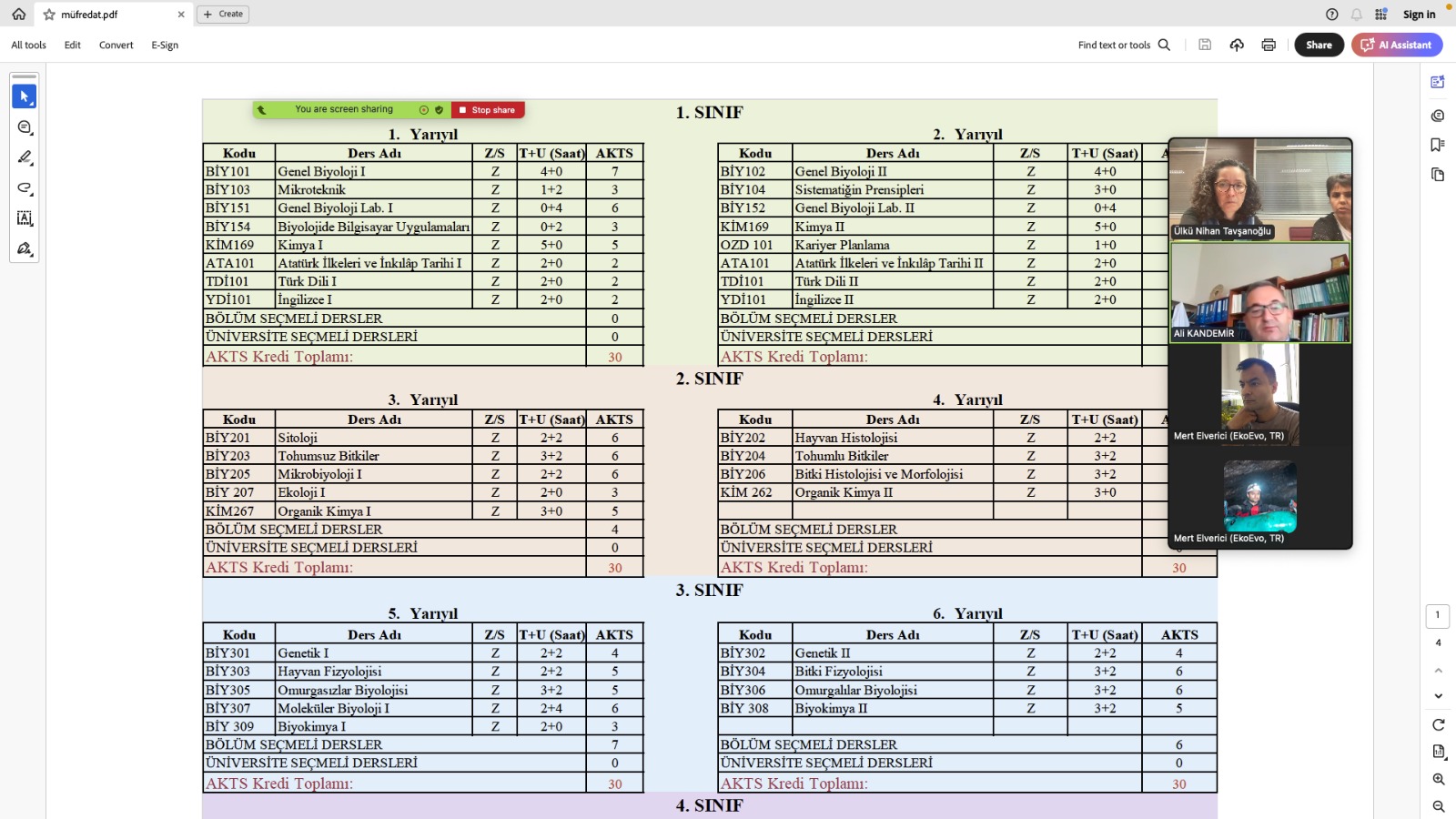Click the sharing bar back arrow icon
The image size is (1456, 819).
[x=262, y=110]
